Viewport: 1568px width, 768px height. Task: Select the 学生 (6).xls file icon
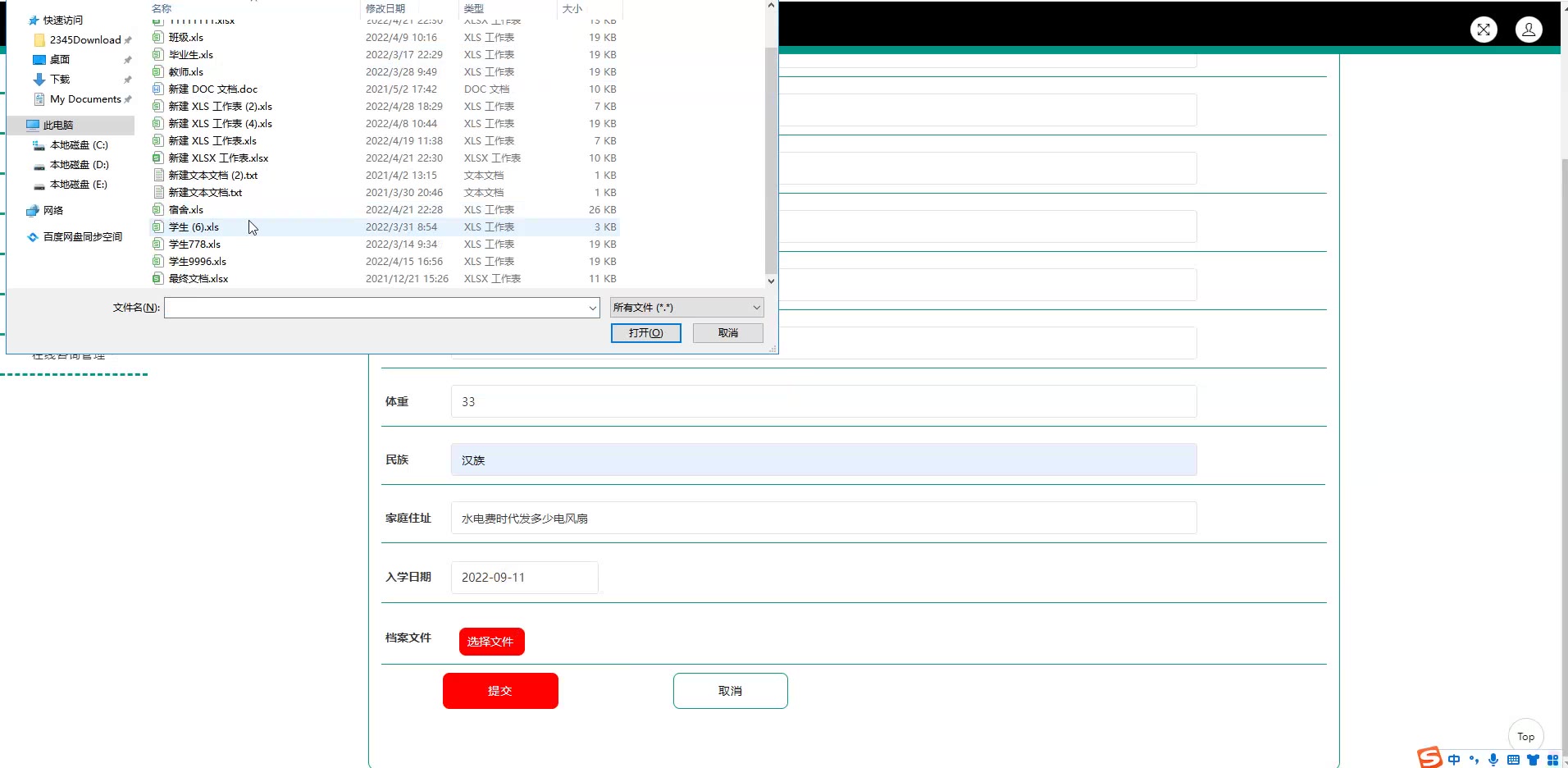[x=158, y=227]
